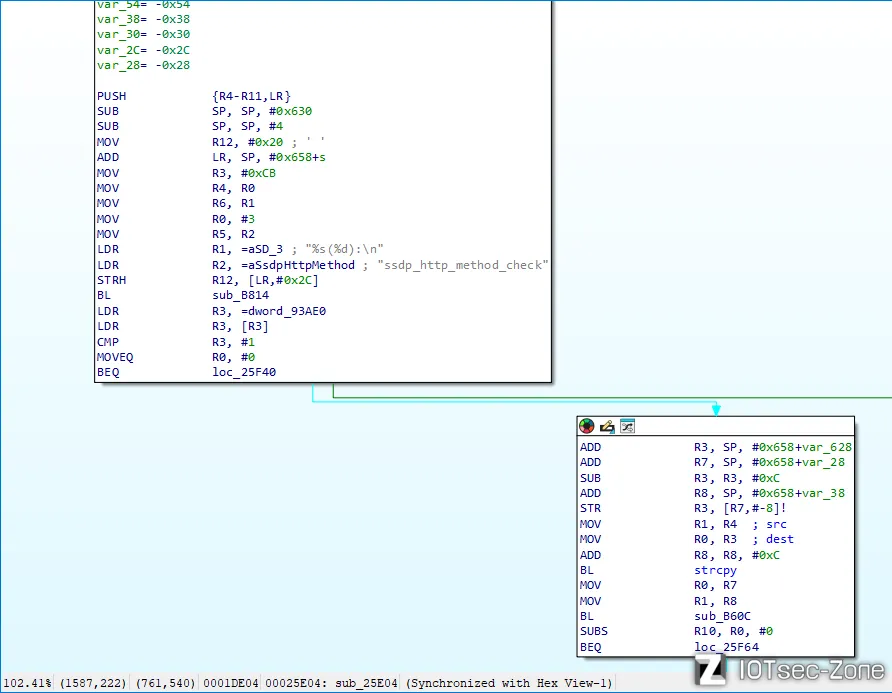Click the 0001DE04 file offset in status bar
This screenshot has height=693, width=892.
point(230,683)
